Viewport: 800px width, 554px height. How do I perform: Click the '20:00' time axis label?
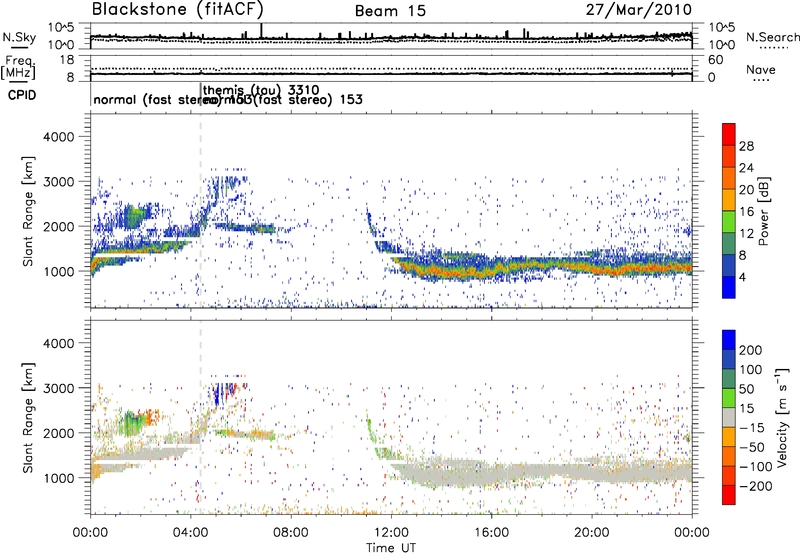[592, 533]
